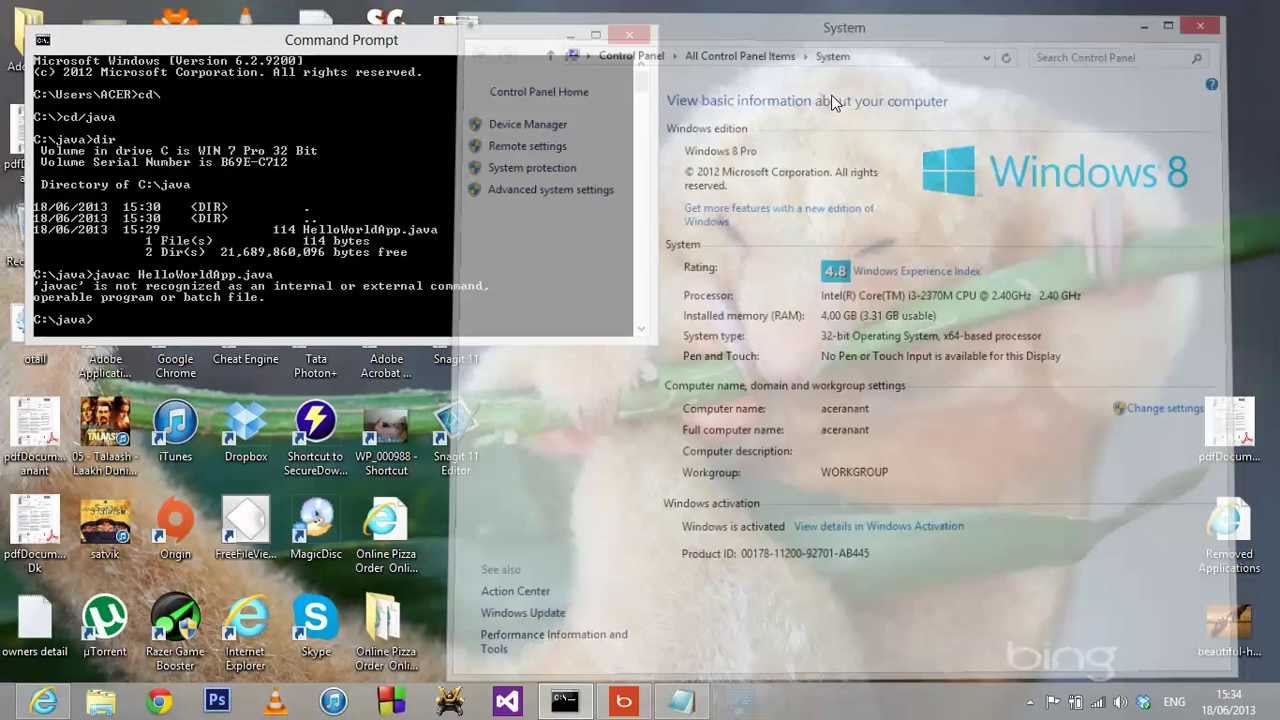Click the Tata Photon+ desktop label
The width and height of the screenshot is (1280, 720).
point(316,366)
